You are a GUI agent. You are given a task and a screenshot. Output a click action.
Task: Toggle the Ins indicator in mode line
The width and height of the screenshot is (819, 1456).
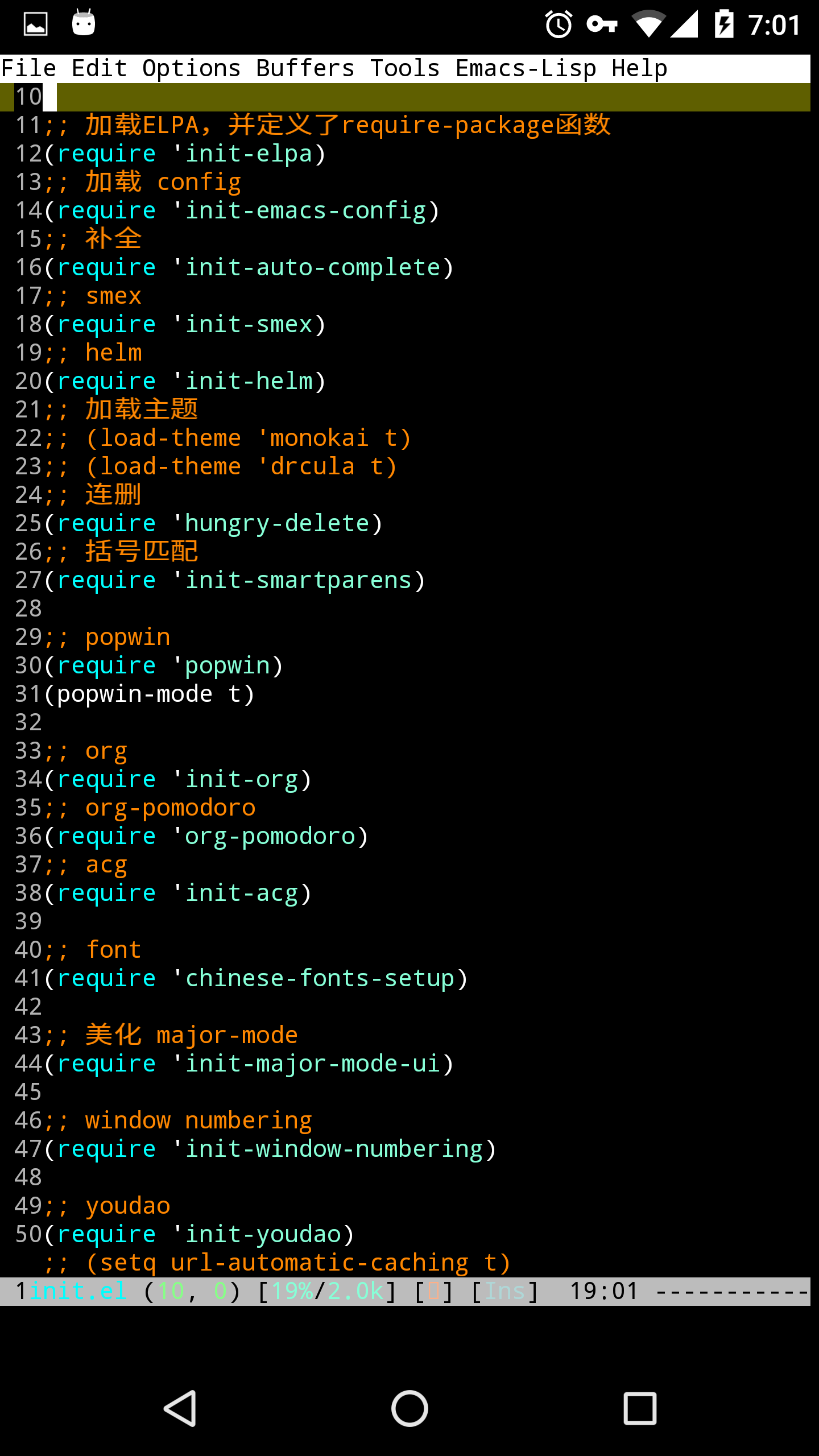tap(504, 1290)
